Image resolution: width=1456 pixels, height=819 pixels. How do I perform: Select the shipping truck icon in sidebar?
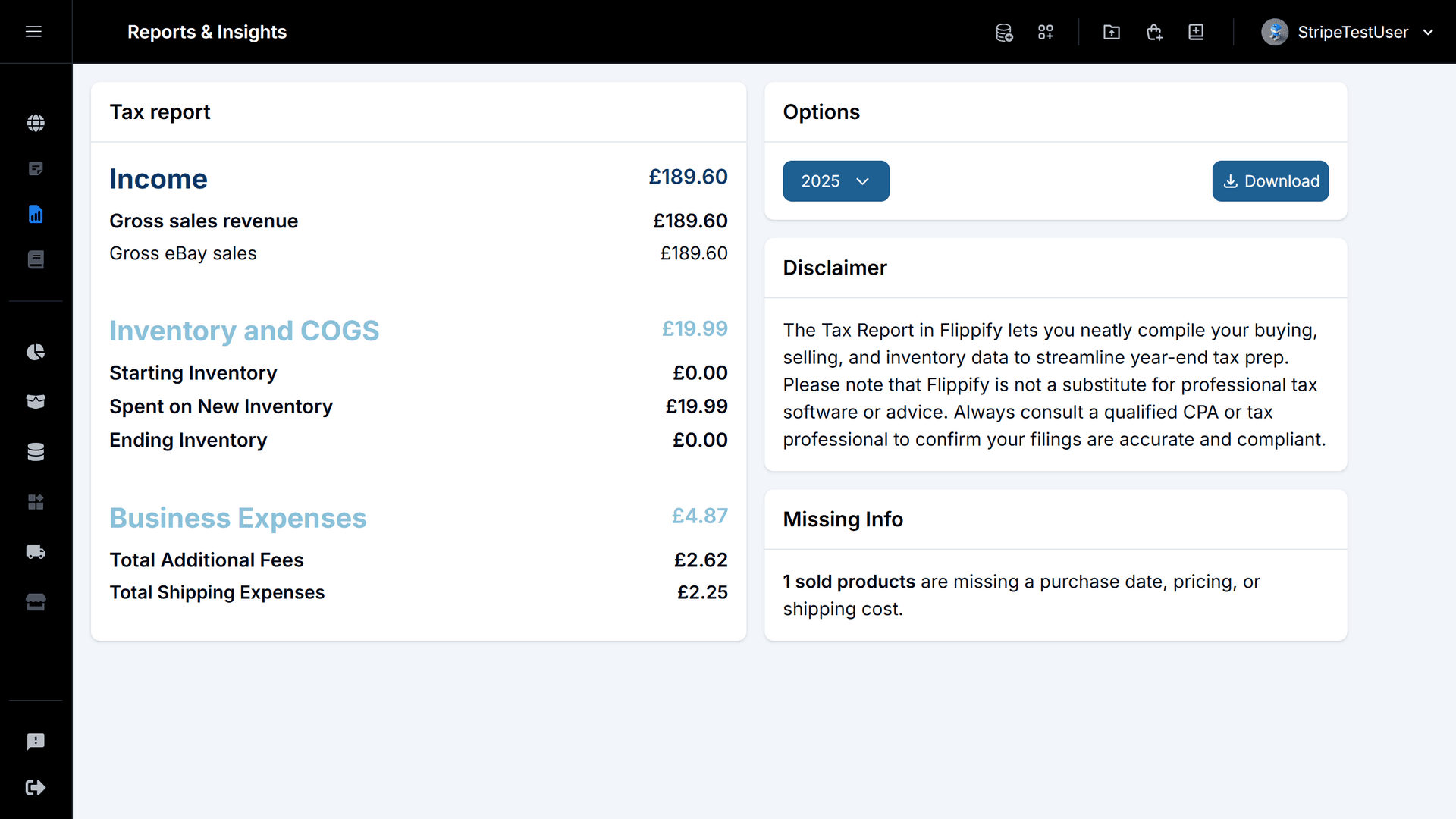click(x=36, y=552)
